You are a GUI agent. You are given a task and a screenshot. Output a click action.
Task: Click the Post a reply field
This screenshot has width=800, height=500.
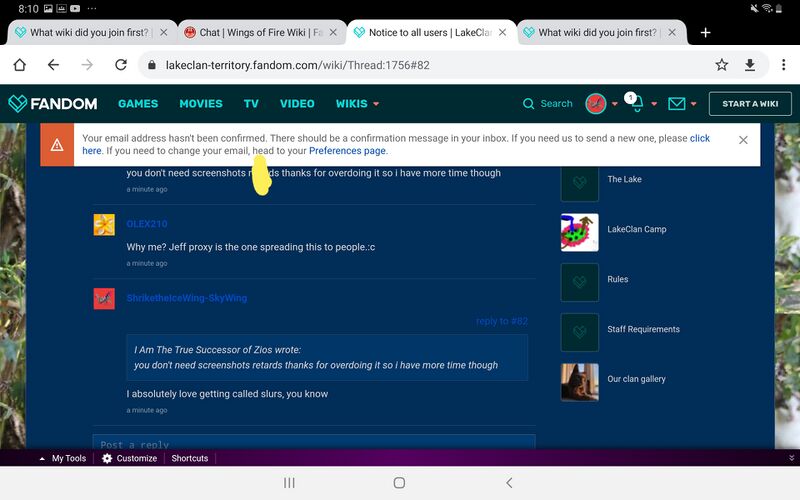click(x=314, y=444)
